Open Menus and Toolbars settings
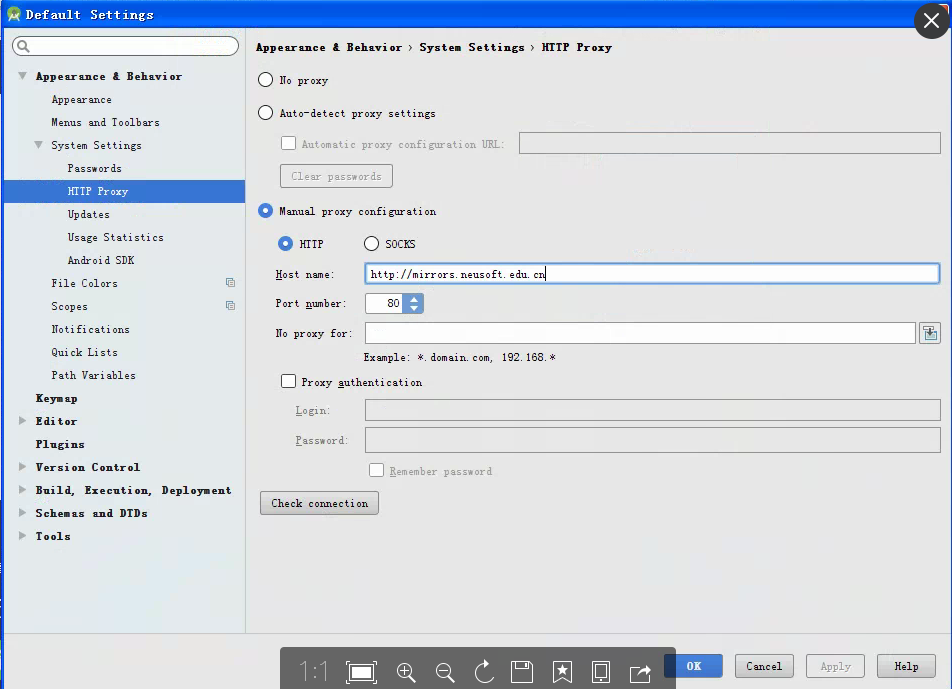The height and width of the screenshot is (689, 952). pos(105,123)
